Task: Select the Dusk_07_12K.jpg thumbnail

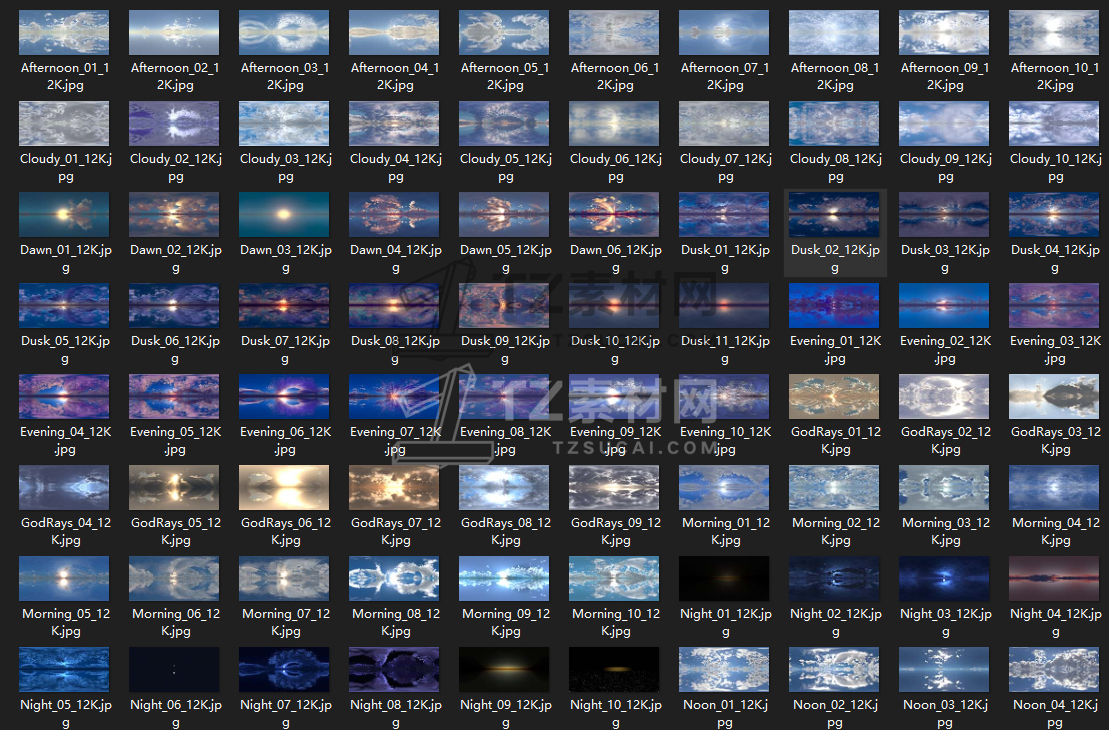Action: (284, 306)
